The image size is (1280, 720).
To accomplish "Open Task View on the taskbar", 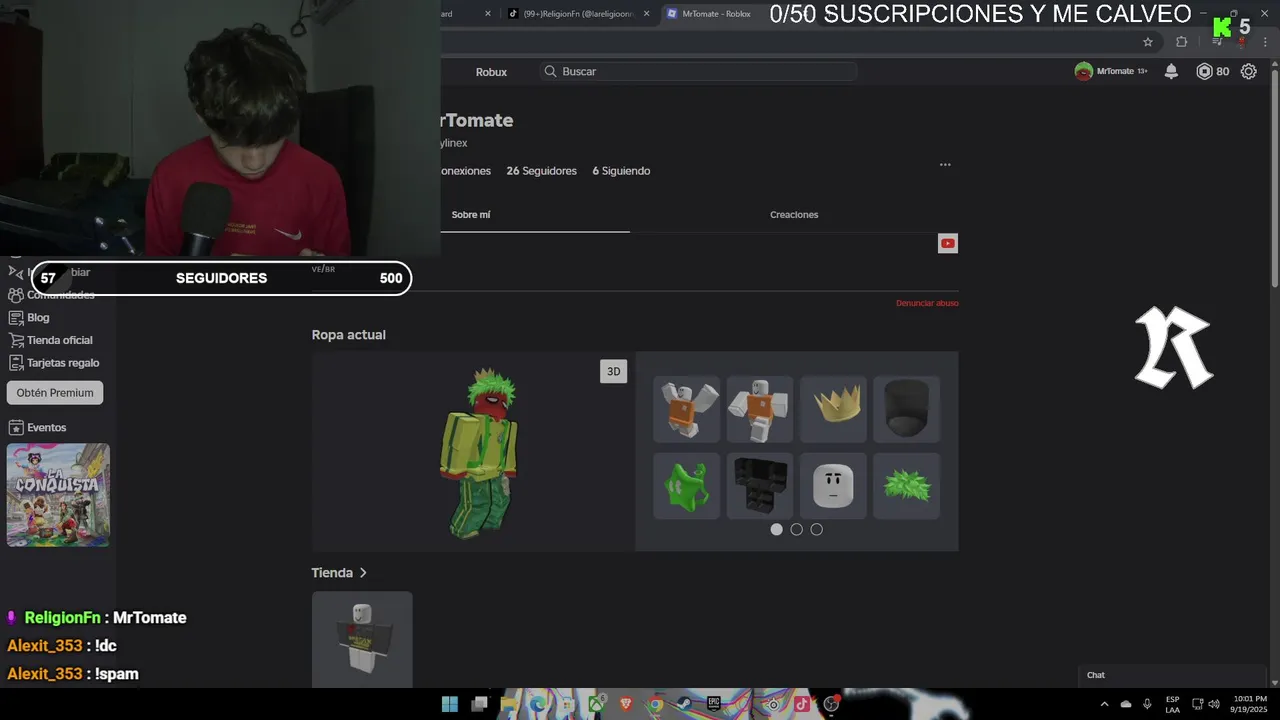I will click(x=479, y=704).
